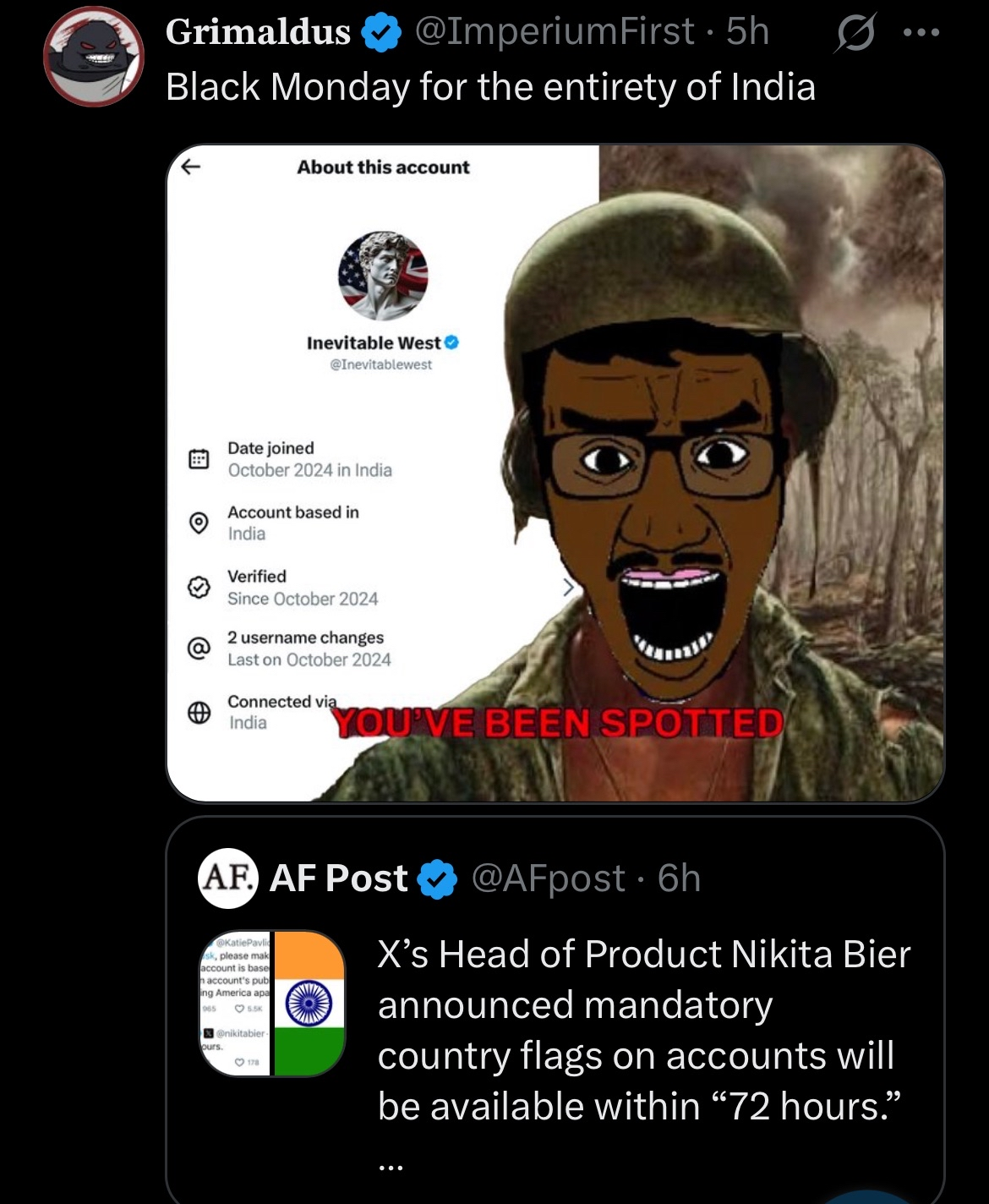989x1204 pixels.
Task: Click the back arrow in About this account
Action: 191,167
